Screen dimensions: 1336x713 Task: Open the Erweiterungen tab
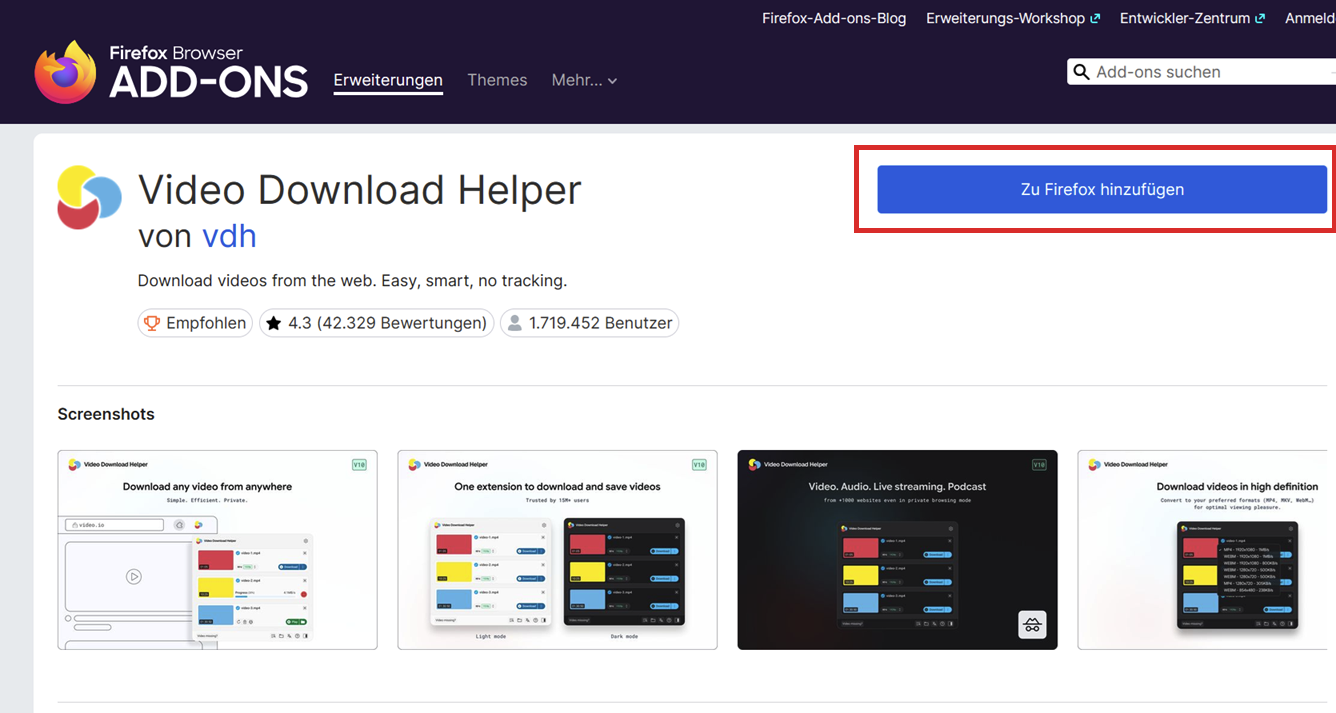(388, 80)
